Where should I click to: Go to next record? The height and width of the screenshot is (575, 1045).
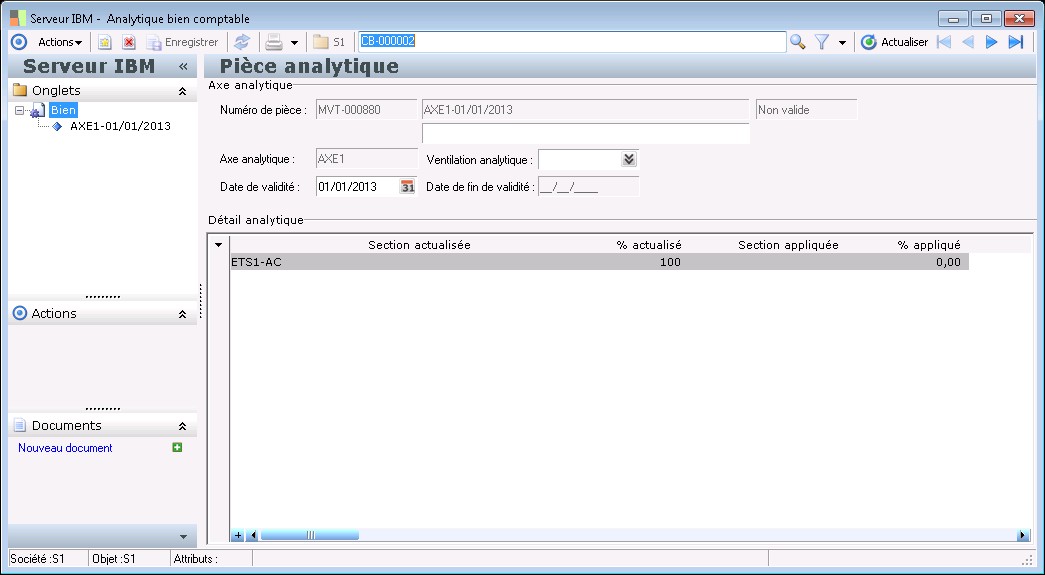[x=992, y=42]
